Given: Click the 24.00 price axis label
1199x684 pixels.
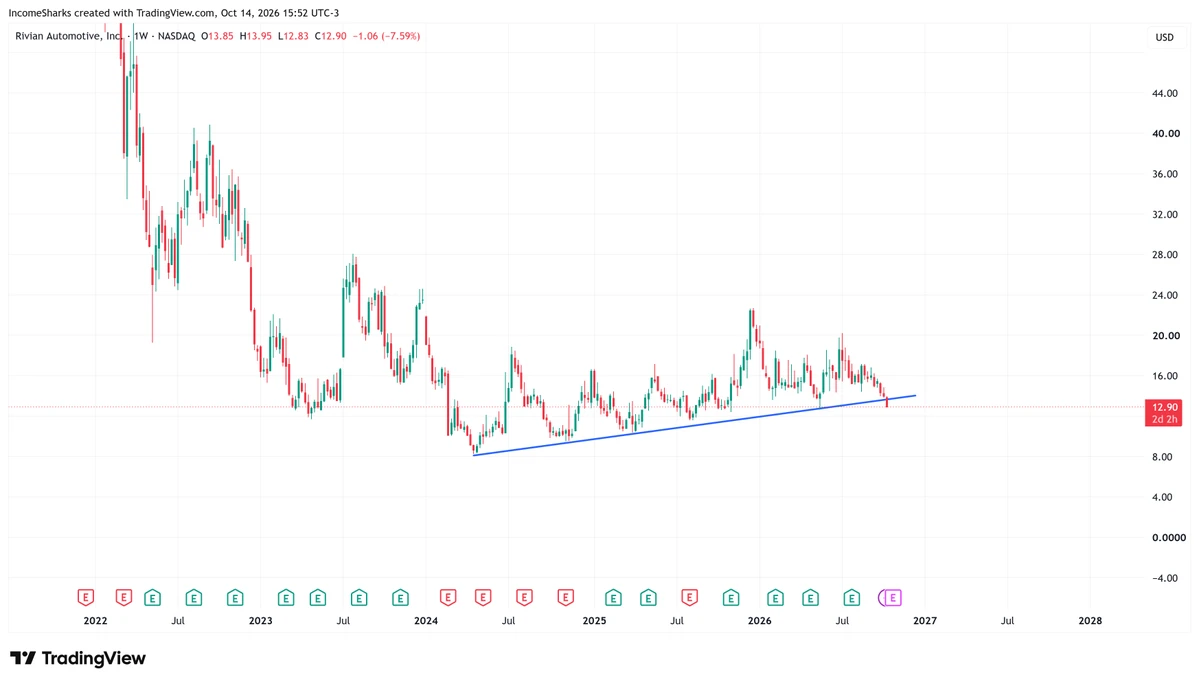Looking at the screenshot, I should pyautogui.click(x=1165, y=296).
